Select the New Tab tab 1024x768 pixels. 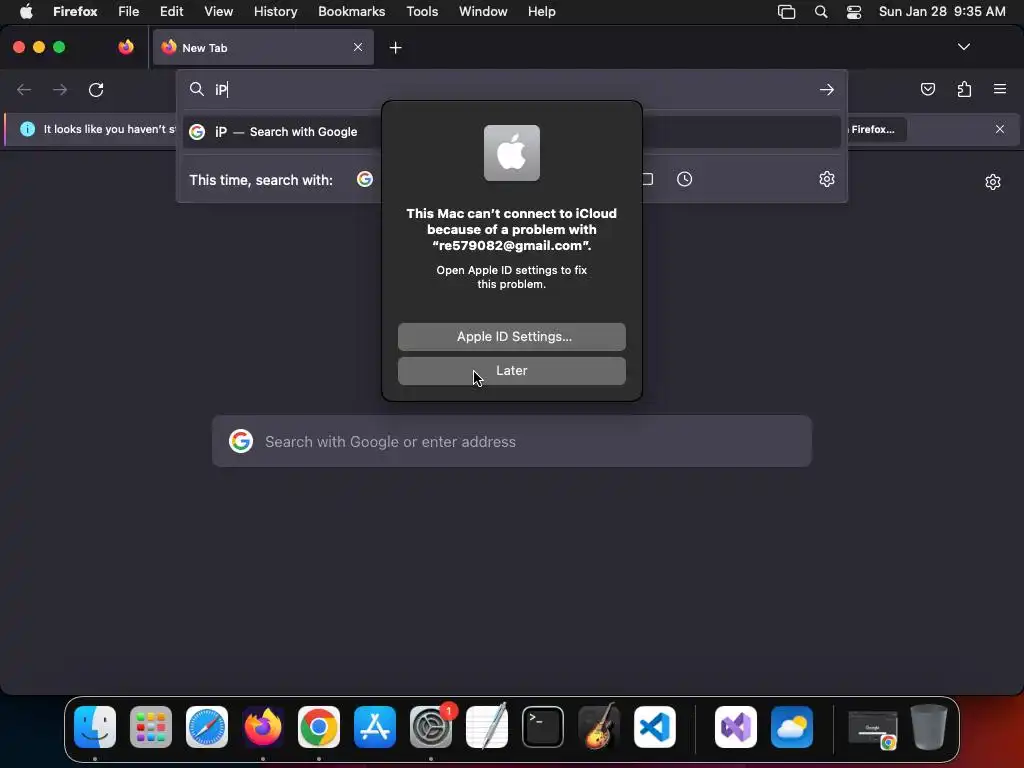(263, 47)
